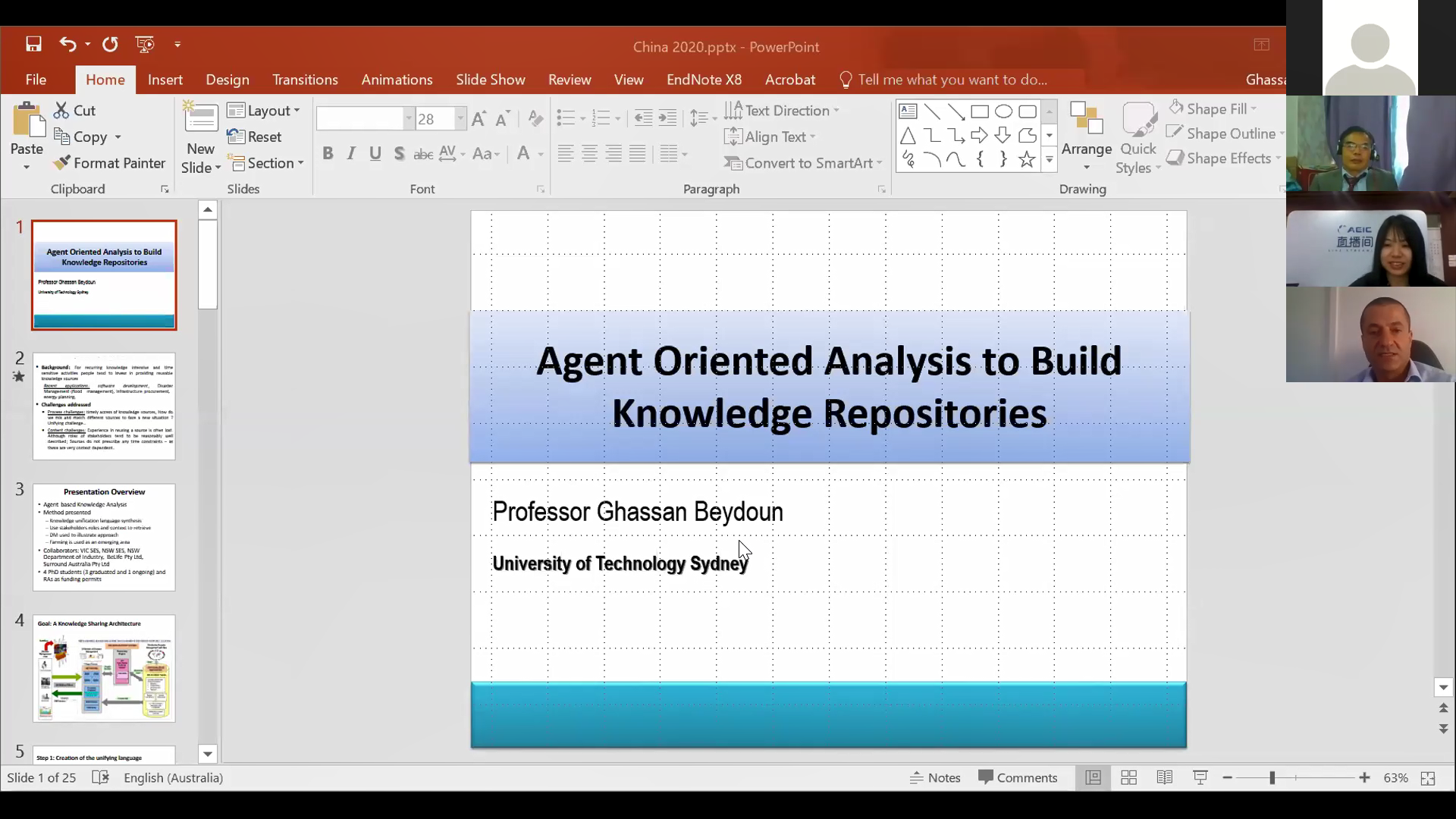Zoom out with minus button
Image resolution: width=1456 pixels, height=819 pixels.
click(1227, 777)
